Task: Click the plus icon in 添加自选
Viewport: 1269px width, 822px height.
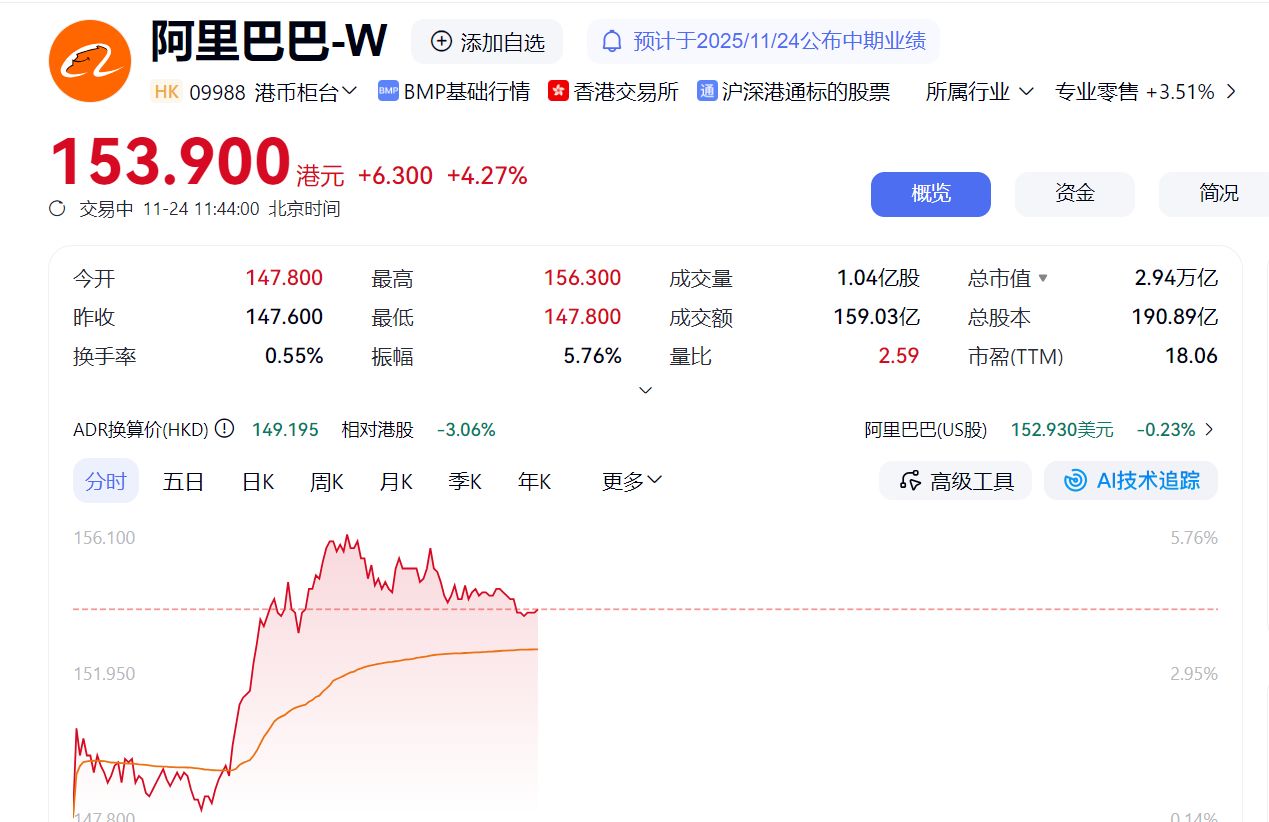Action: (441, 41)
